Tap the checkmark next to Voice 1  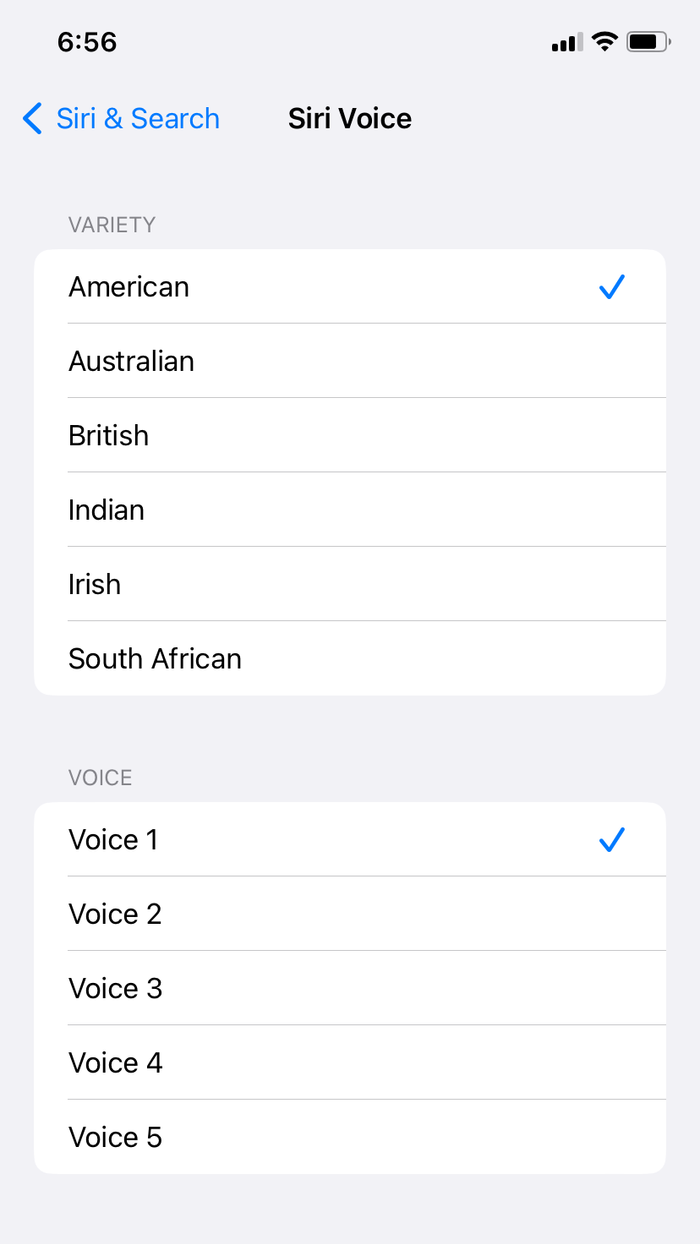(x=612, y=840)
